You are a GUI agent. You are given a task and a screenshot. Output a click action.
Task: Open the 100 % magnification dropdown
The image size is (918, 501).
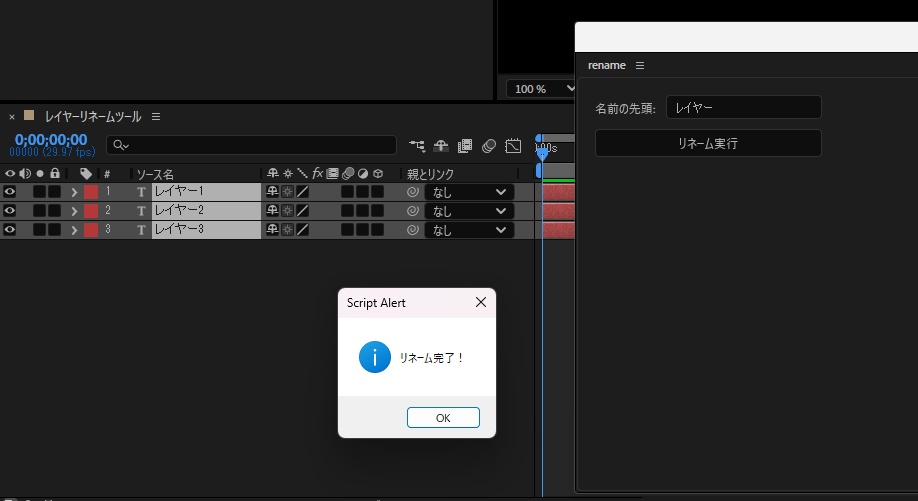point(542,89)
